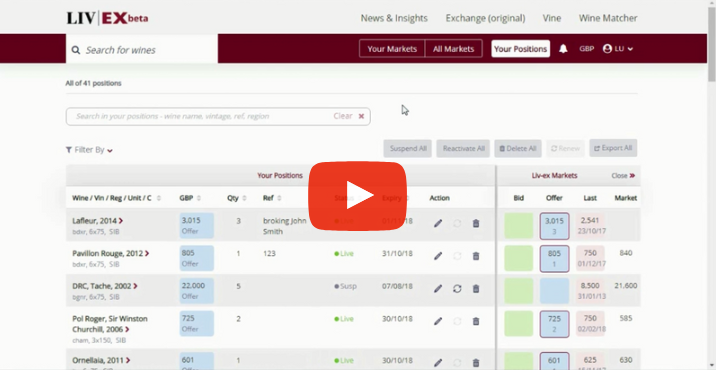Click Reactivate All button
Viewport: 716px width, 371px height.
click(463, 148)
